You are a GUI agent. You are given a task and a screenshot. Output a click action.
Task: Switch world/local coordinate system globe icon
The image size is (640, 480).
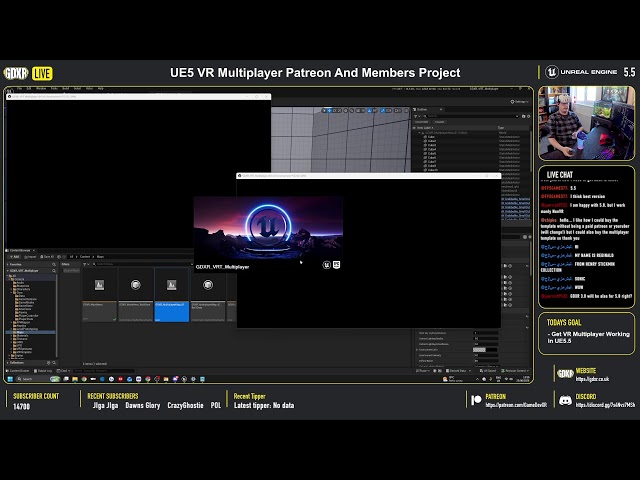click(x=346, y=110)
